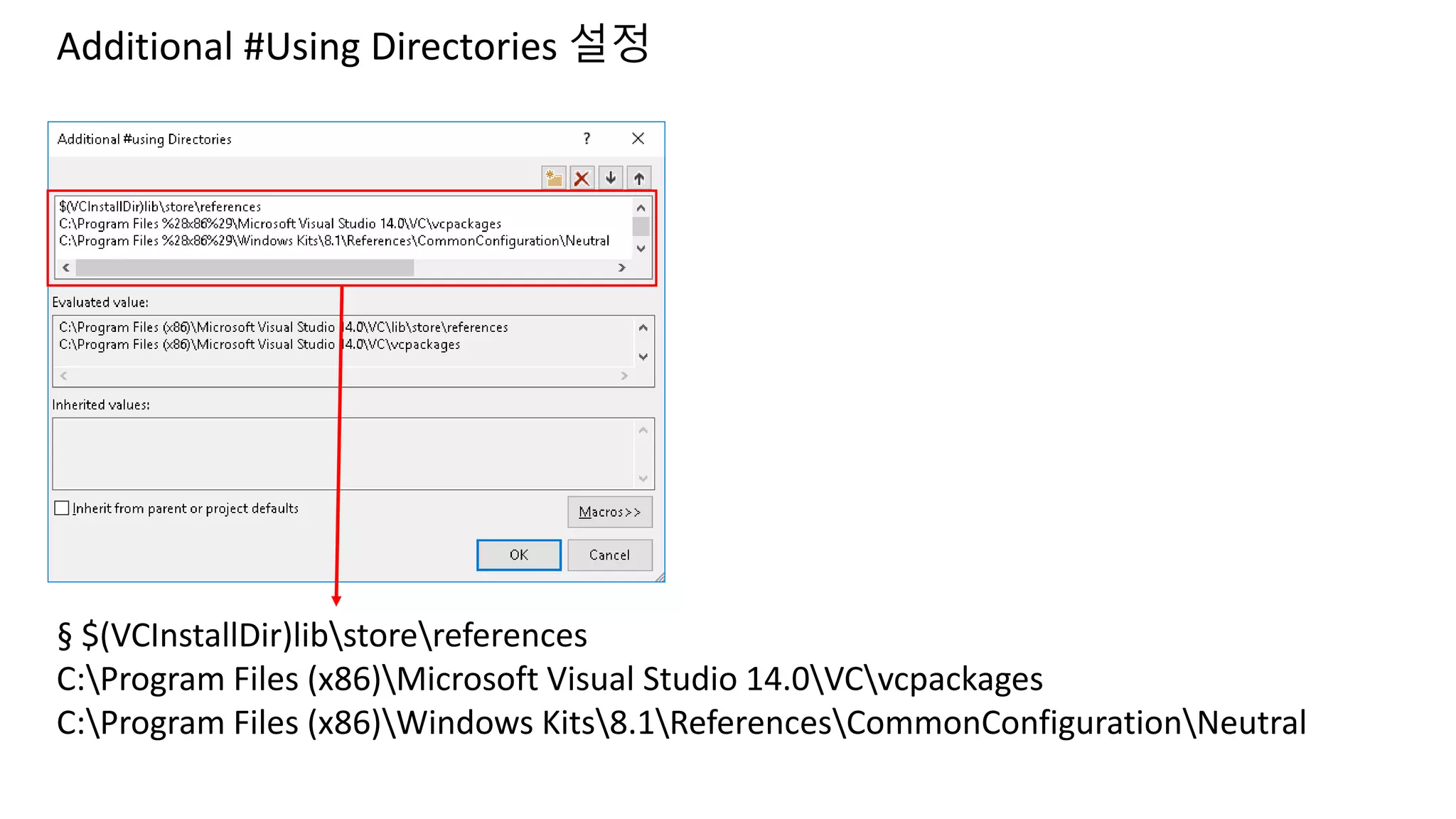Delete selected line with red X icon
The image size is (1456, 819).
tap(582, 178)
